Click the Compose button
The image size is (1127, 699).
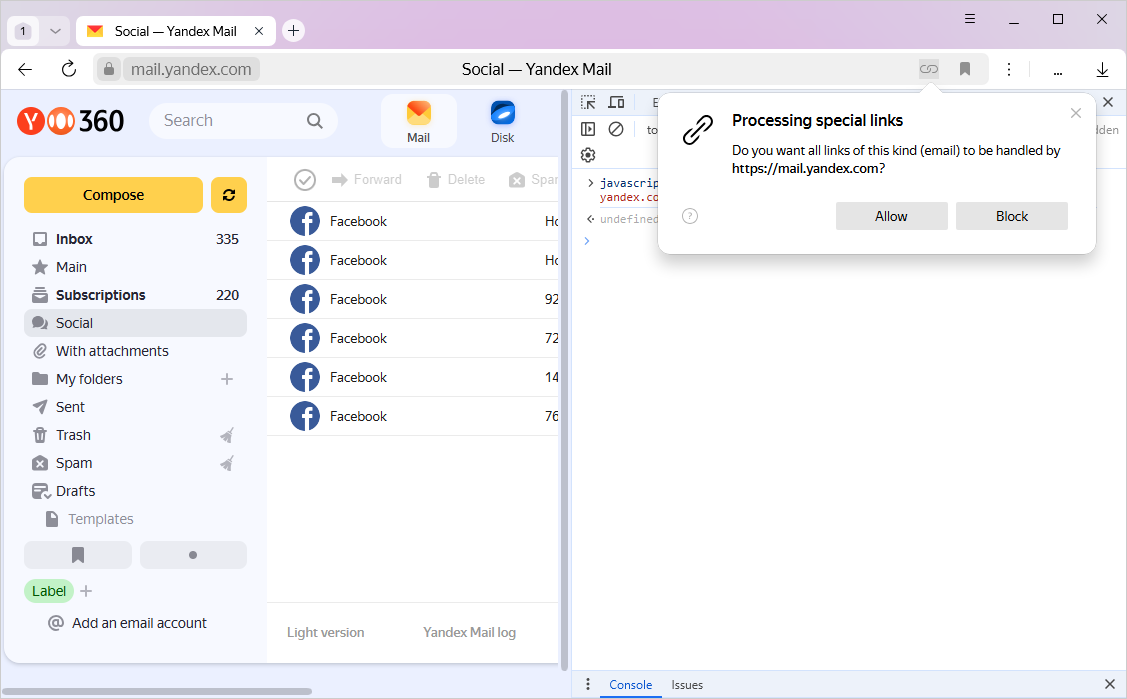tap(113, 195)
